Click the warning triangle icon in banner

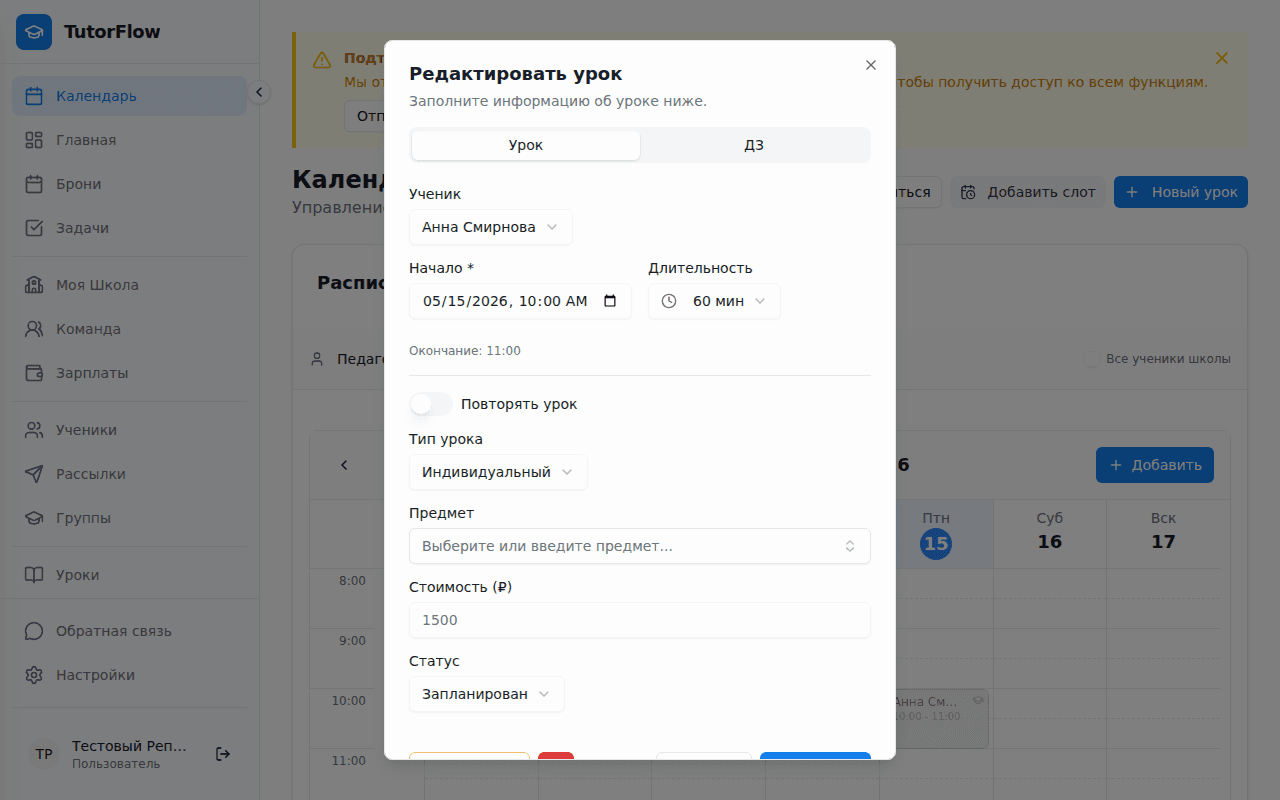pos(322,60)
